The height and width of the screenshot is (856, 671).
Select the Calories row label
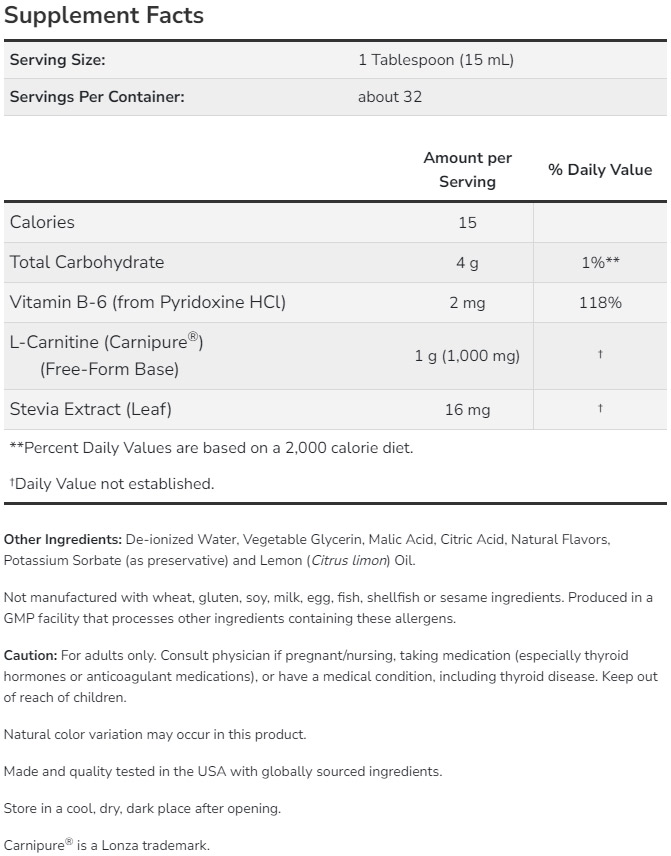42,222
